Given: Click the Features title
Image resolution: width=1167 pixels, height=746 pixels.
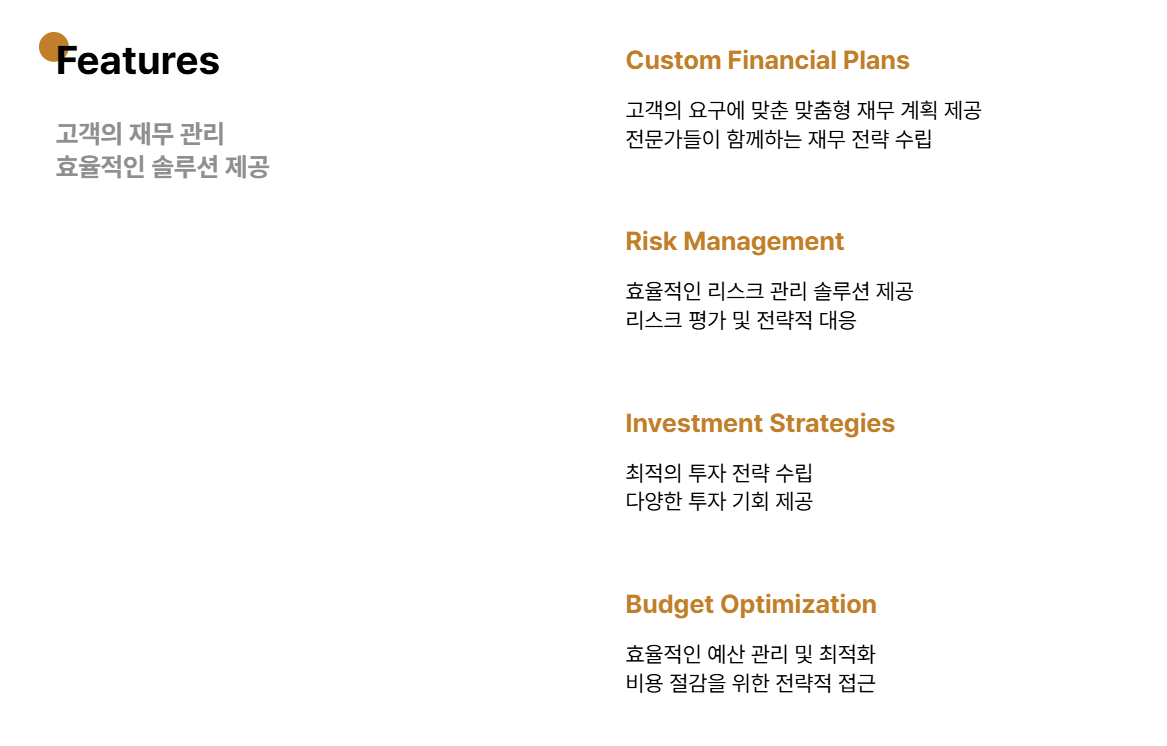Looking at the screenshot, I should (138, 61).
